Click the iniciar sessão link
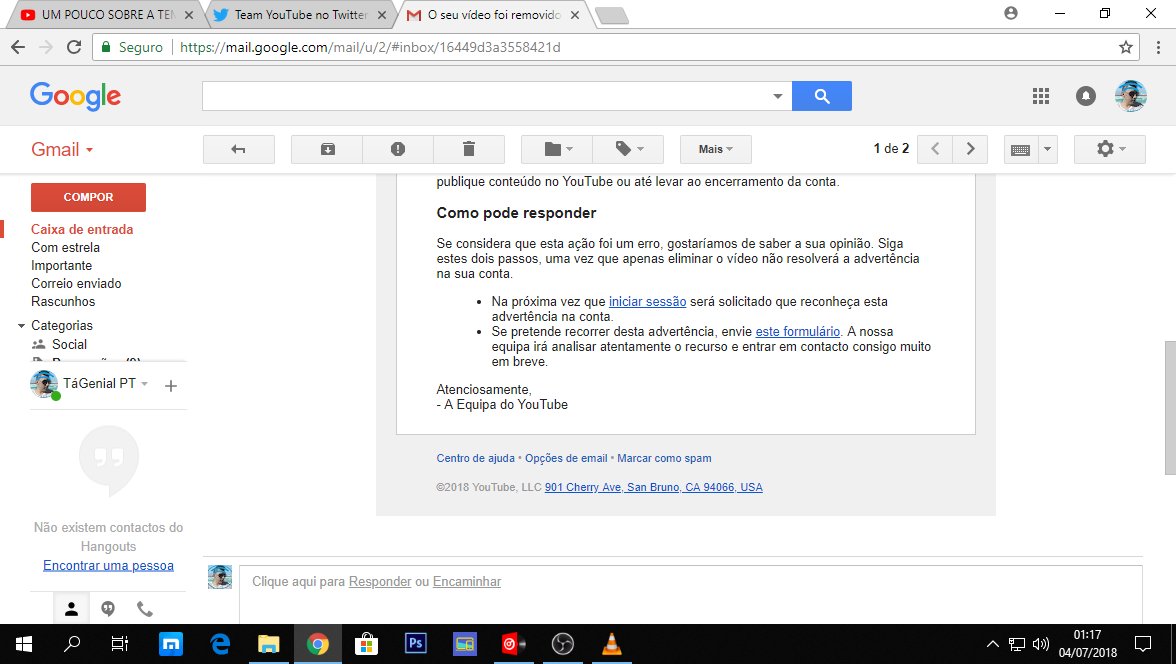Screen dimensions: 1176x664 [x=647, y=302]
